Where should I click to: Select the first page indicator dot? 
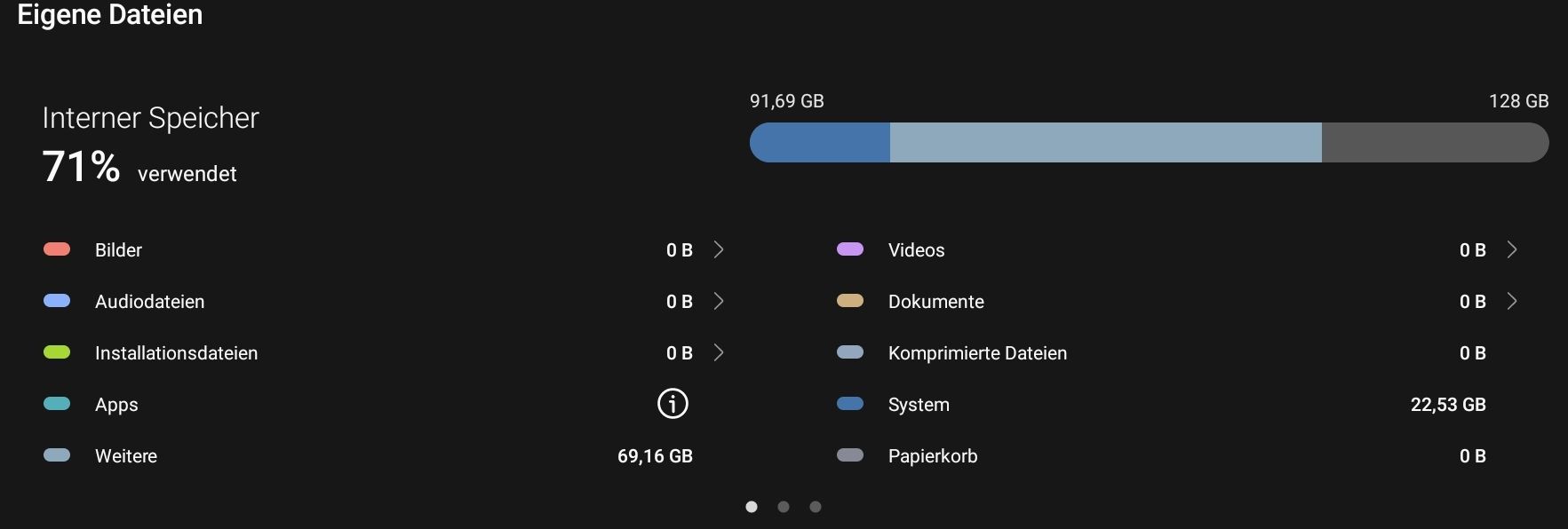[752, 507]
